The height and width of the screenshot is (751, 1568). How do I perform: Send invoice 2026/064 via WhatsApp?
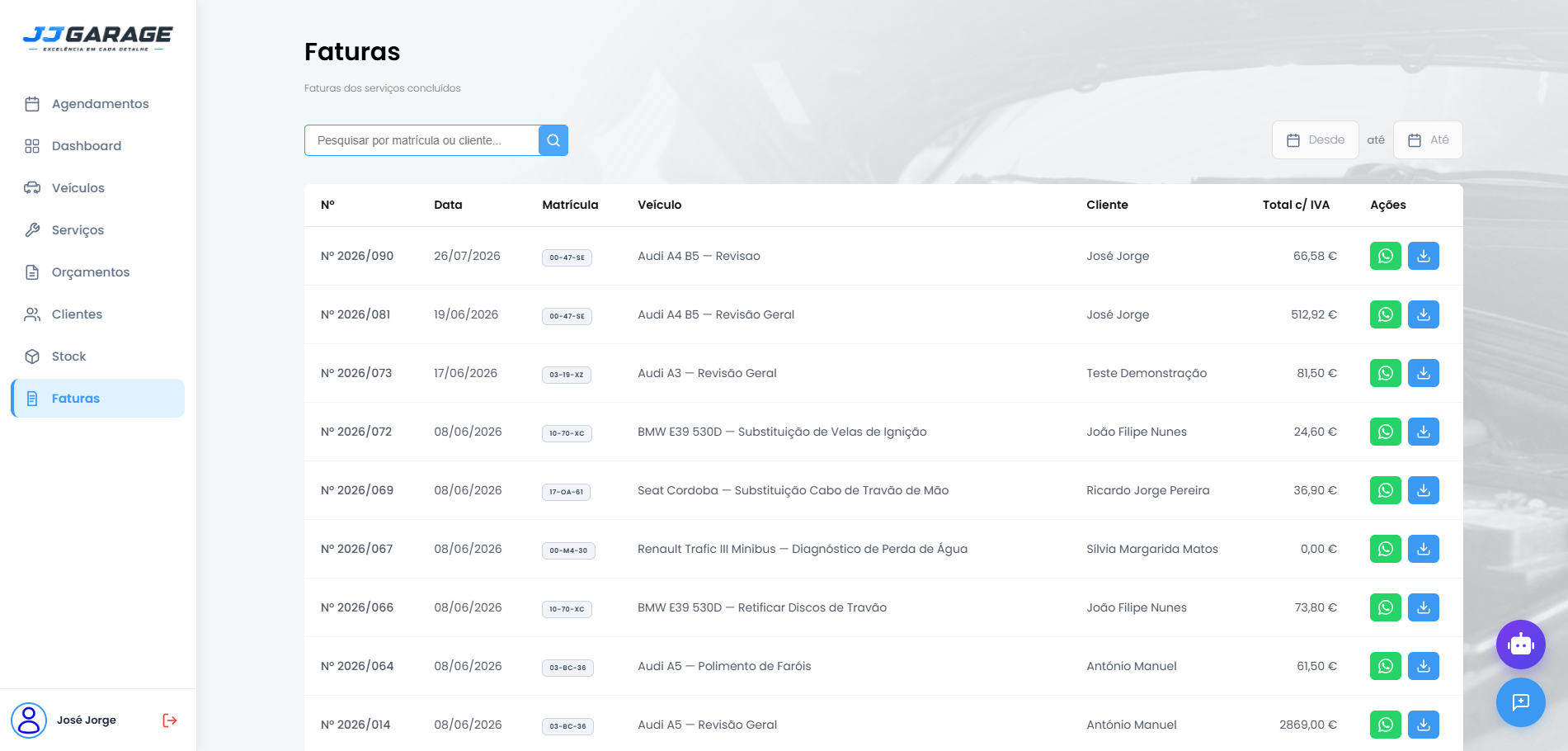(1386, 666)
